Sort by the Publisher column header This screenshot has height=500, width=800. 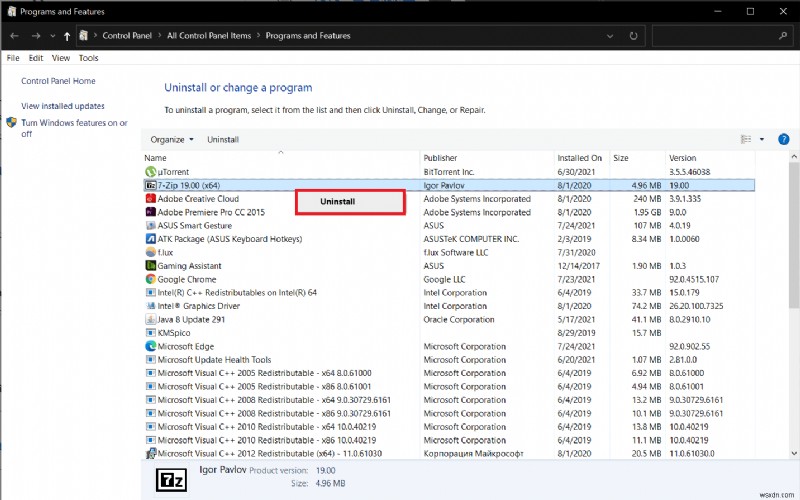(487, 158)
